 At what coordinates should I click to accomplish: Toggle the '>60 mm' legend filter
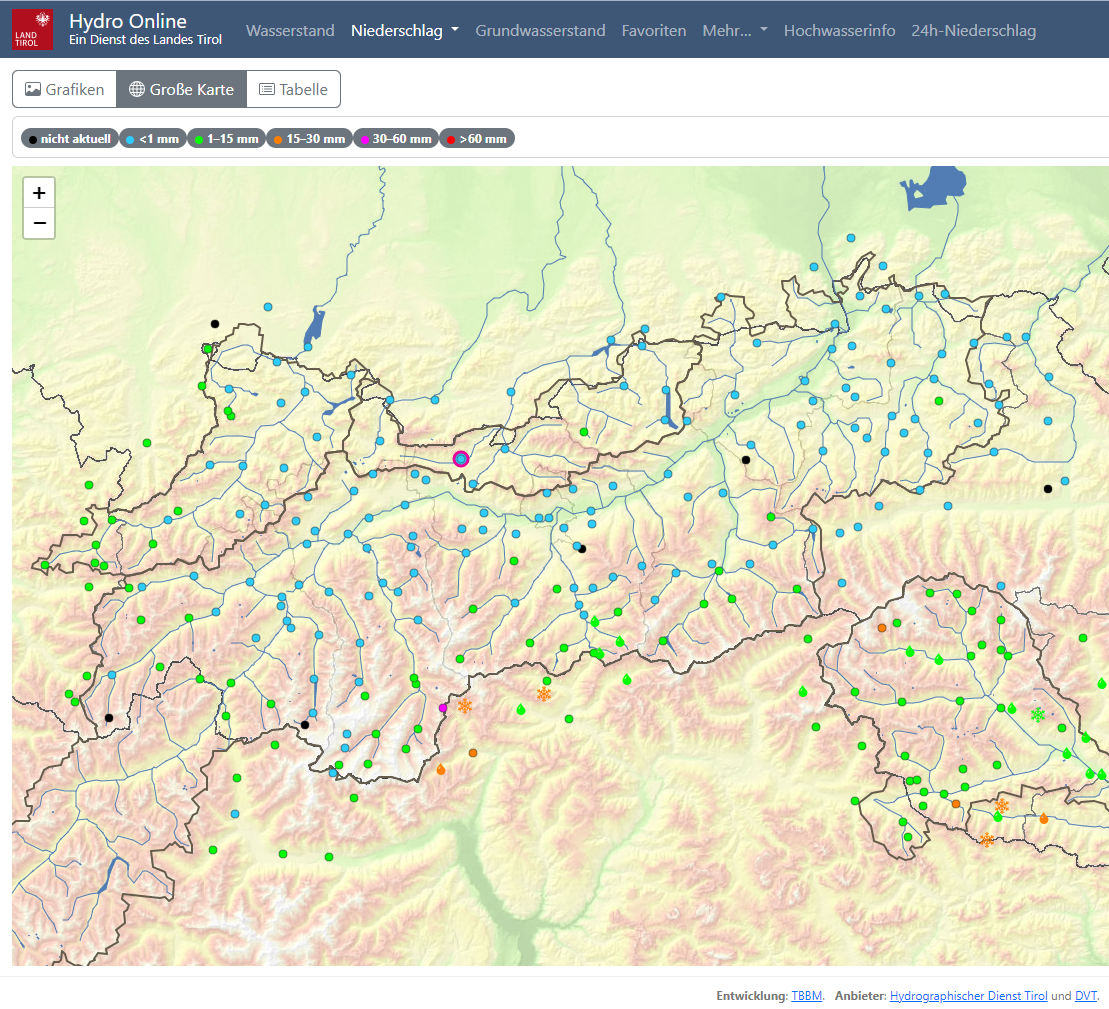[477, 139]
